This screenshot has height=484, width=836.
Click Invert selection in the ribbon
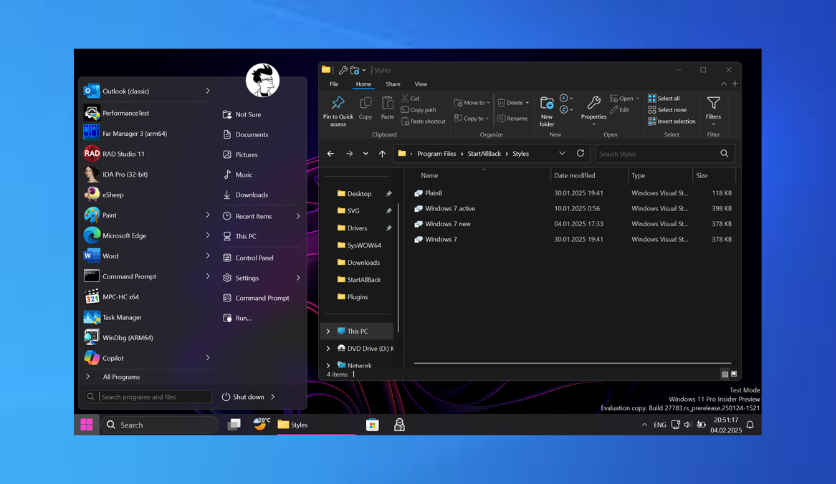672,121
